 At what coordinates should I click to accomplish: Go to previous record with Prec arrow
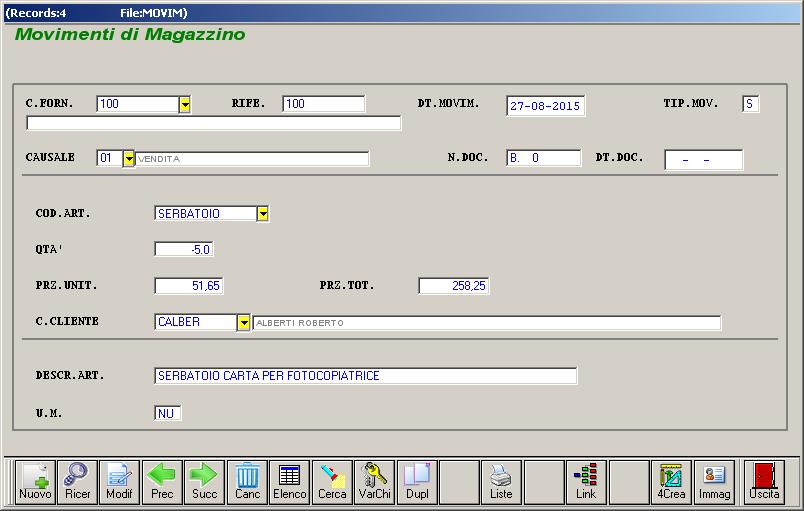pyautogui.click(x=162, y=482)
